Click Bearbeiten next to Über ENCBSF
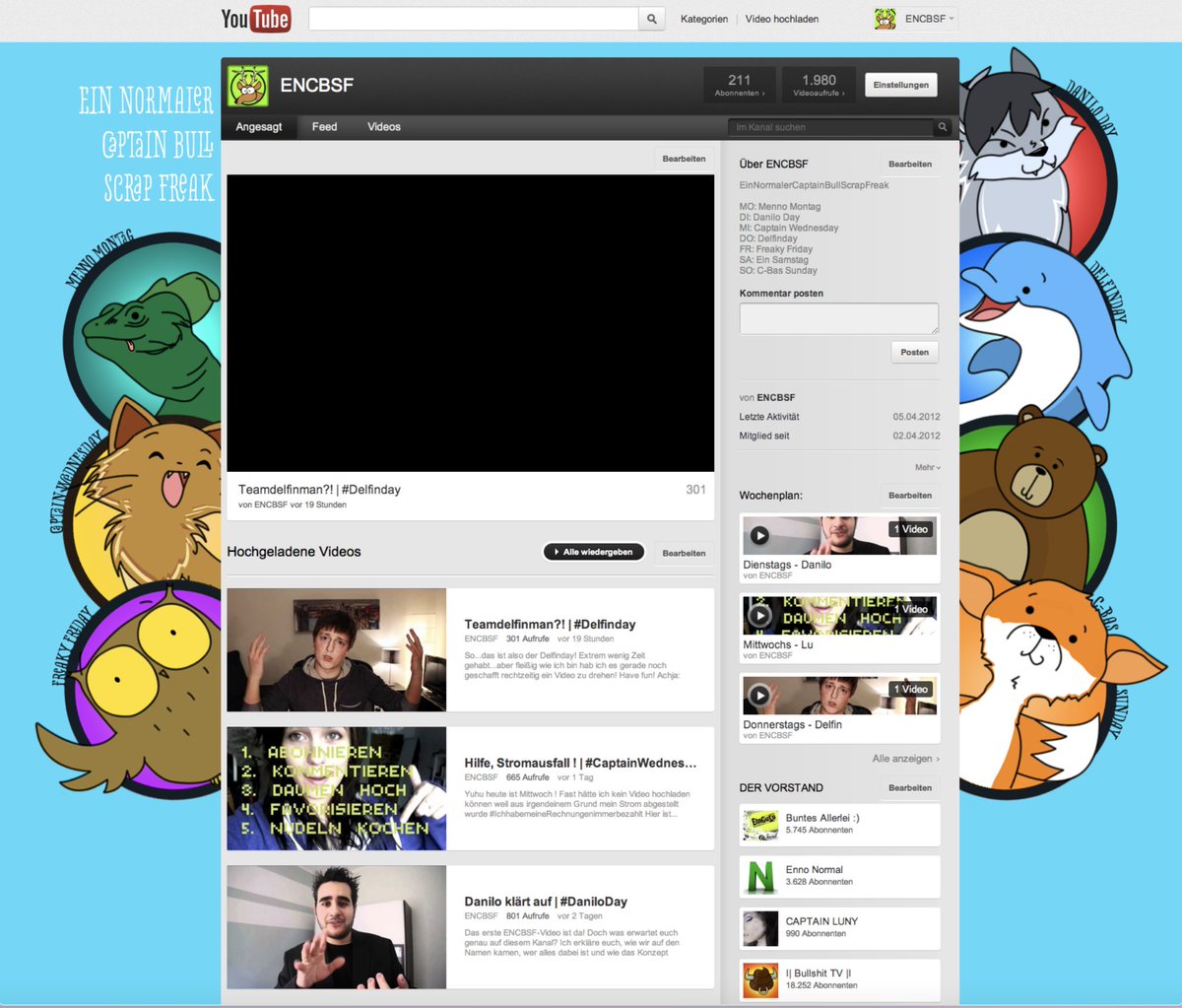The image size is (1182, 1008). [910, 165]
